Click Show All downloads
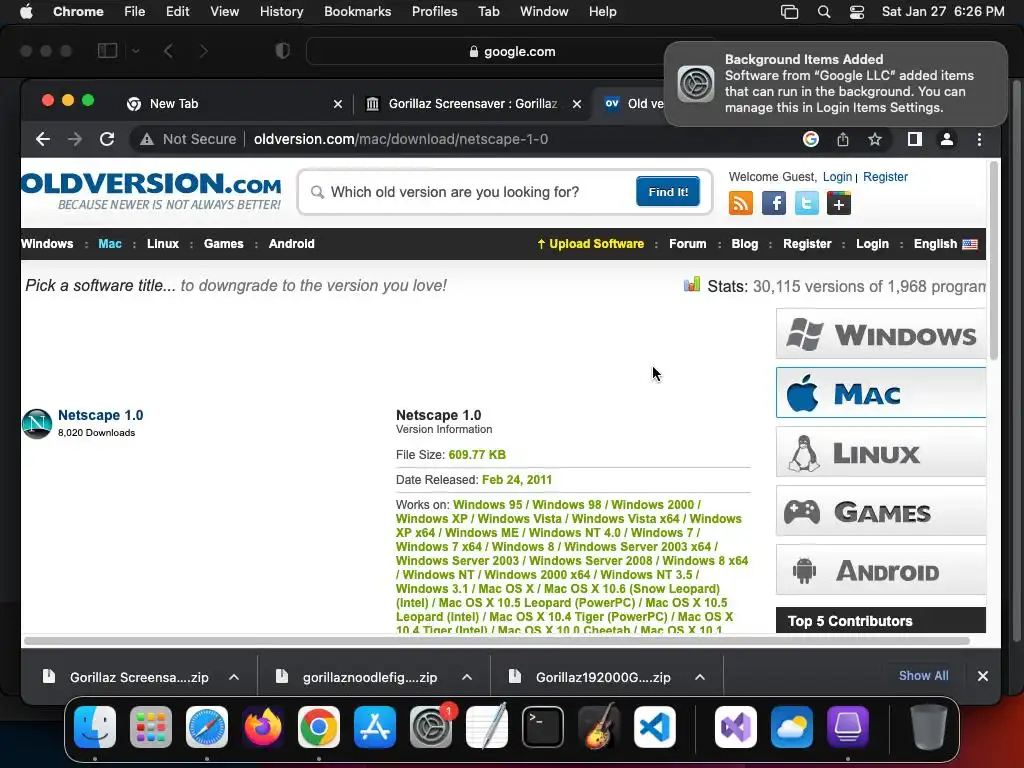The width and height of the screenshot is (1024, 768). pyautogui.click(x=923, y=676)
